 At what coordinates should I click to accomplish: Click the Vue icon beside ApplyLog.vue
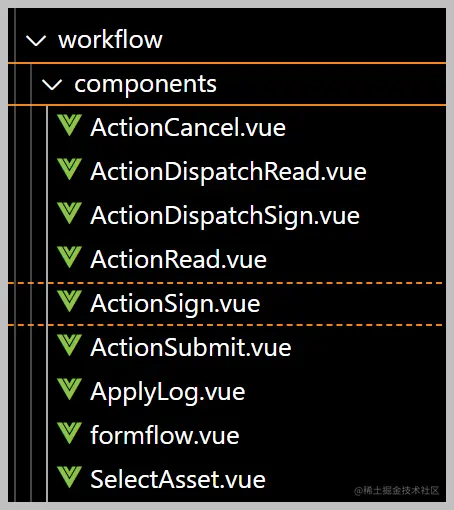coord(69,389)
